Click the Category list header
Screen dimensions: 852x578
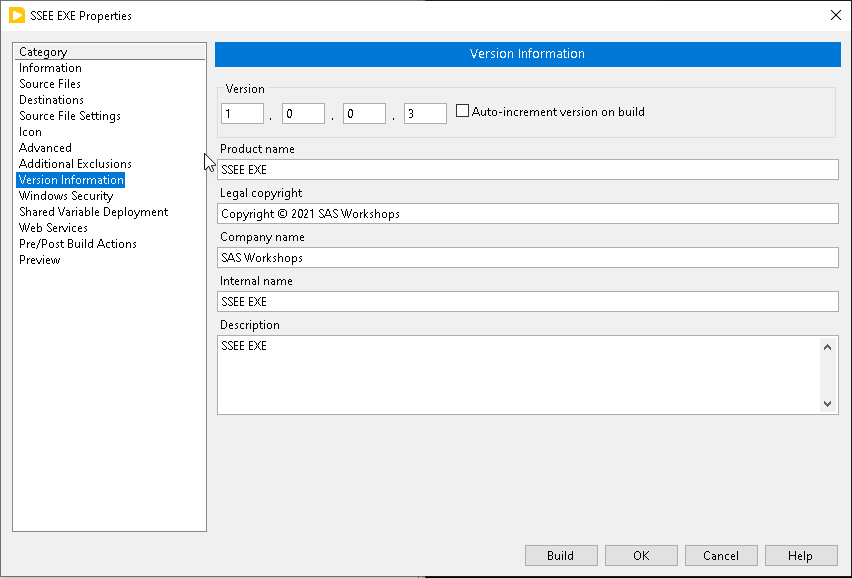[x=109, y=52]
